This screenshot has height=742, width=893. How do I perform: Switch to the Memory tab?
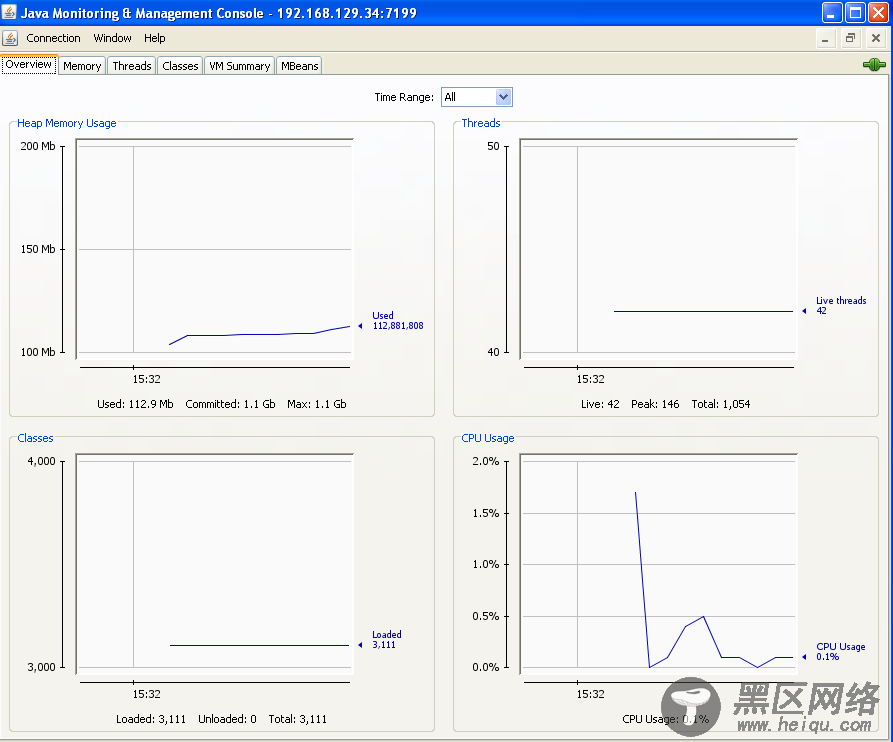point(82,66)
